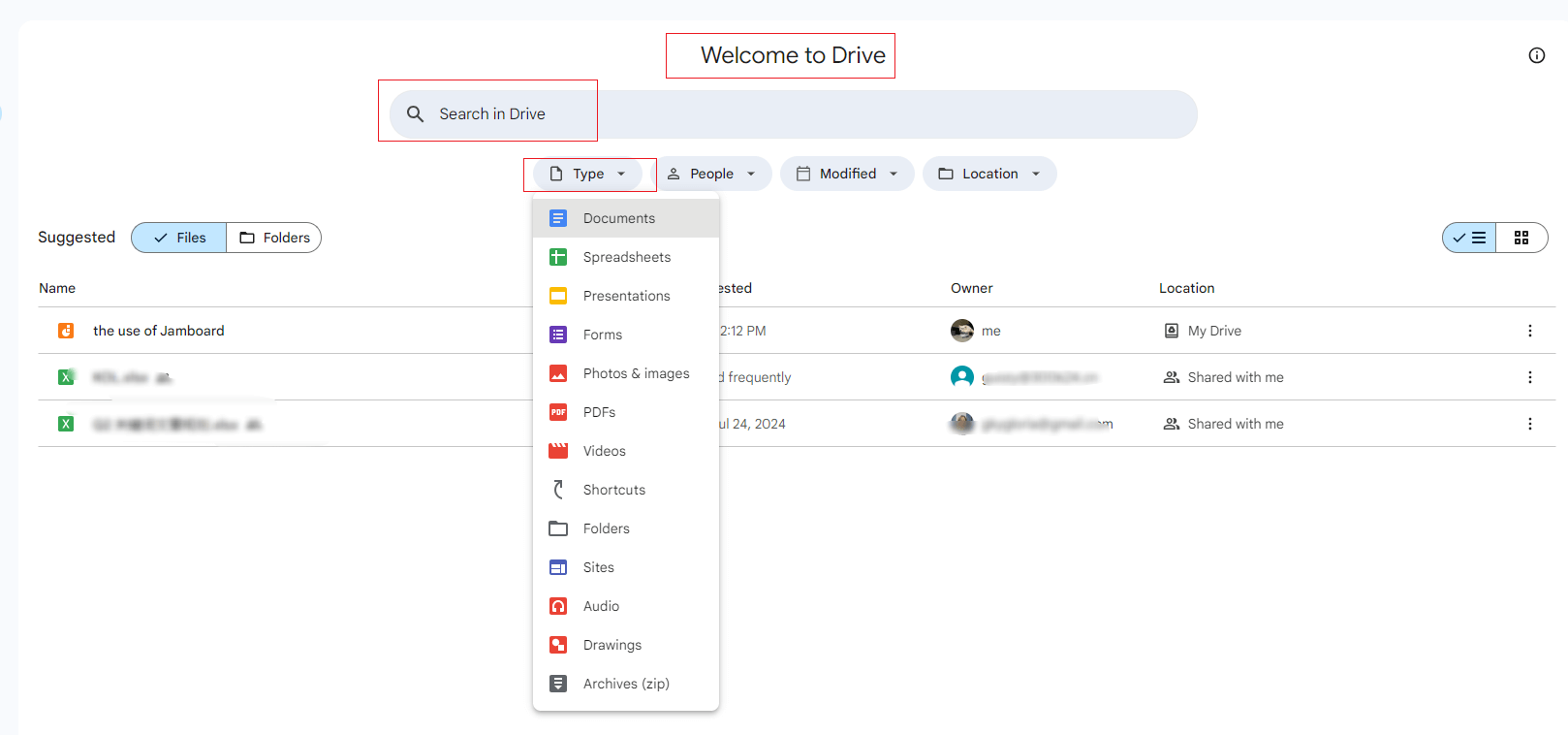
Task: Select Spreadsheets from the Type menu
Action: pyautogui.click(x=626, y=257)
